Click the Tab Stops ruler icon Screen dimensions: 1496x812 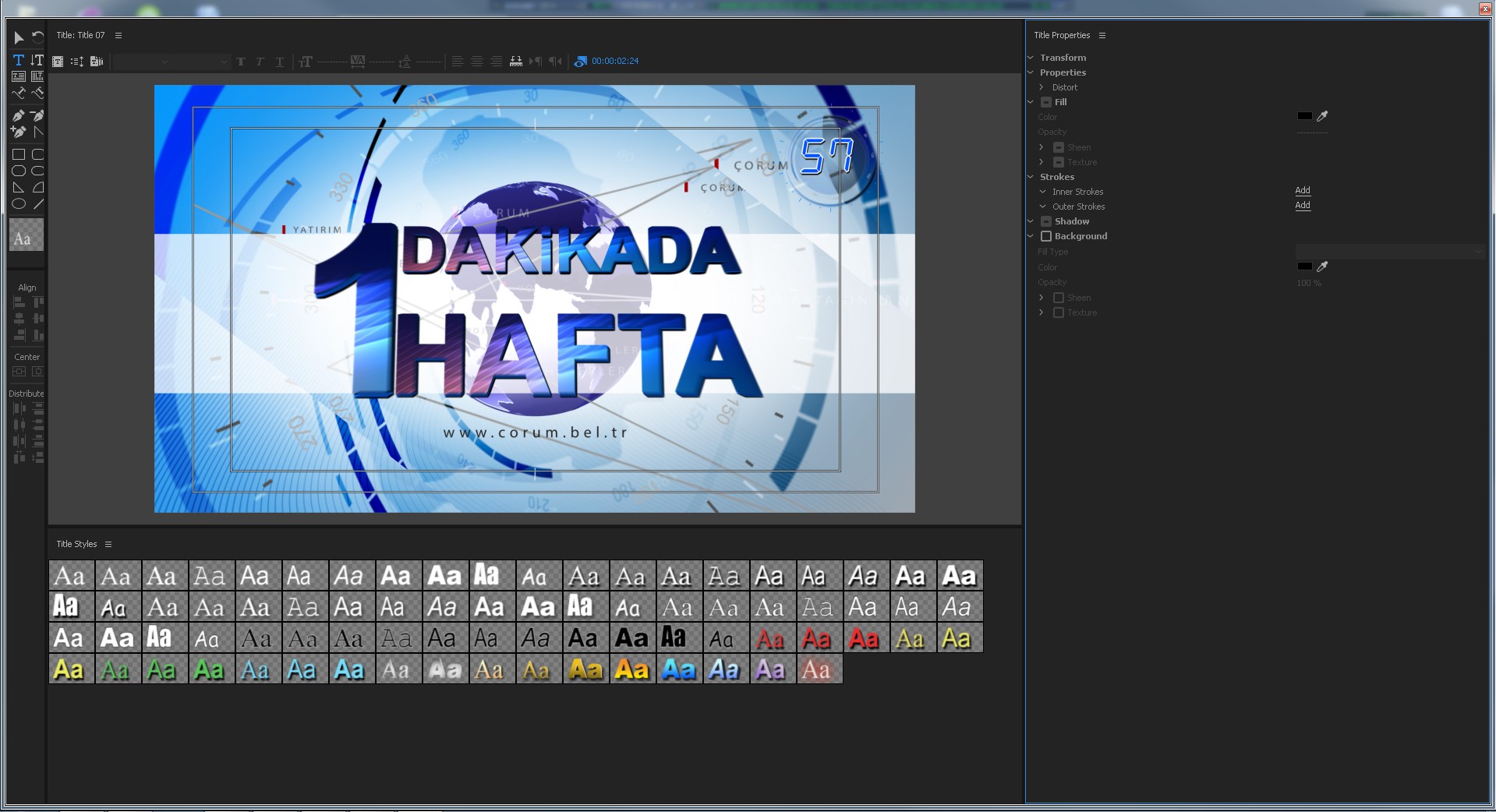pyautogui.click(x=515, y=61)
